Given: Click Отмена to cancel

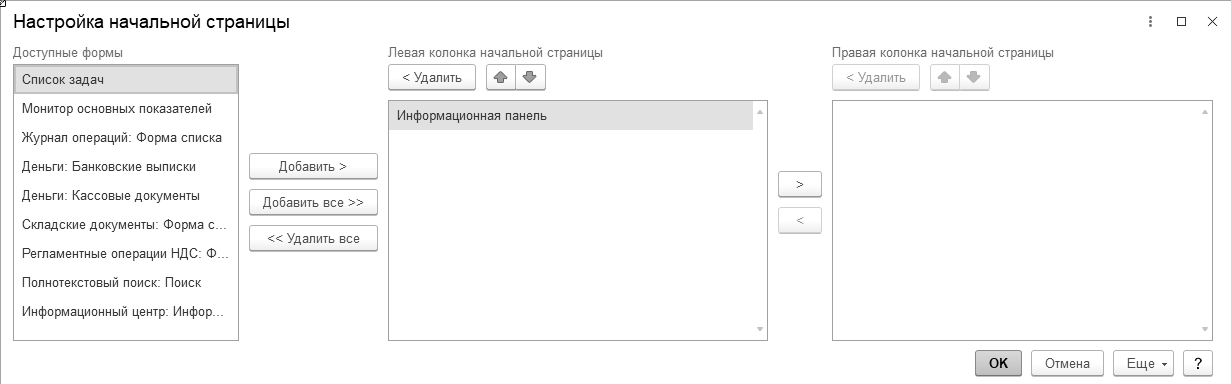Looking at the screenshot, I should click(1067, 363).
